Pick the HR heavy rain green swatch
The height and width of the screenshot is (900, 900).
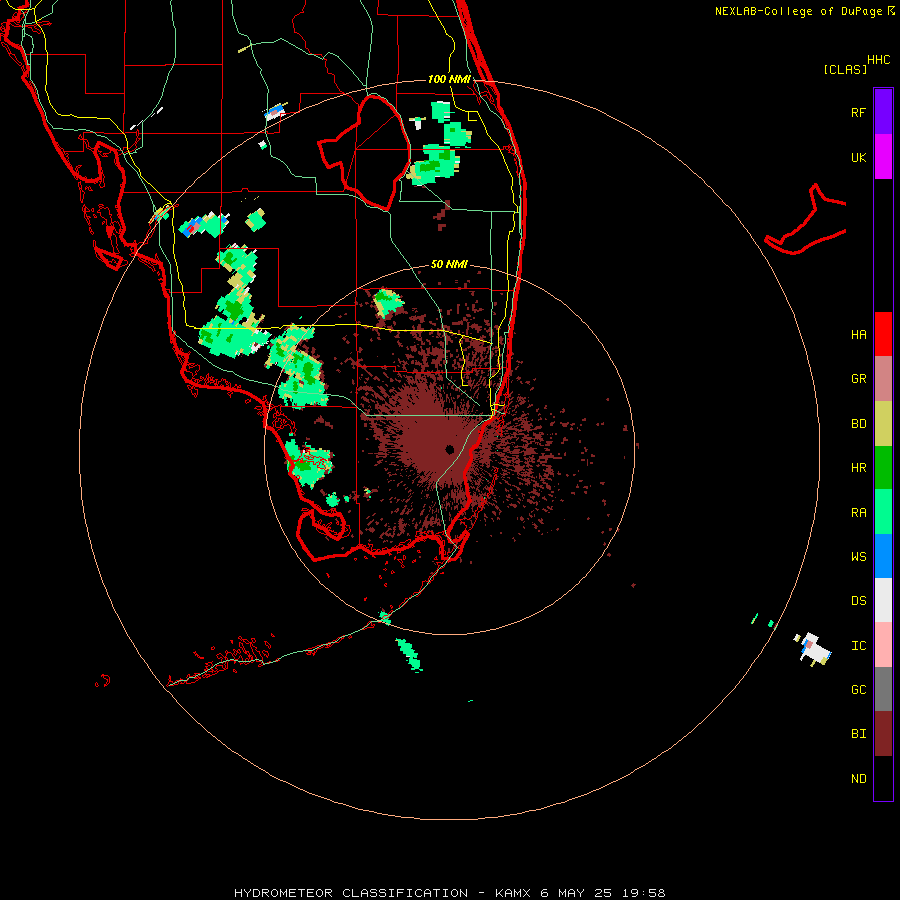[x=883, y=468]
